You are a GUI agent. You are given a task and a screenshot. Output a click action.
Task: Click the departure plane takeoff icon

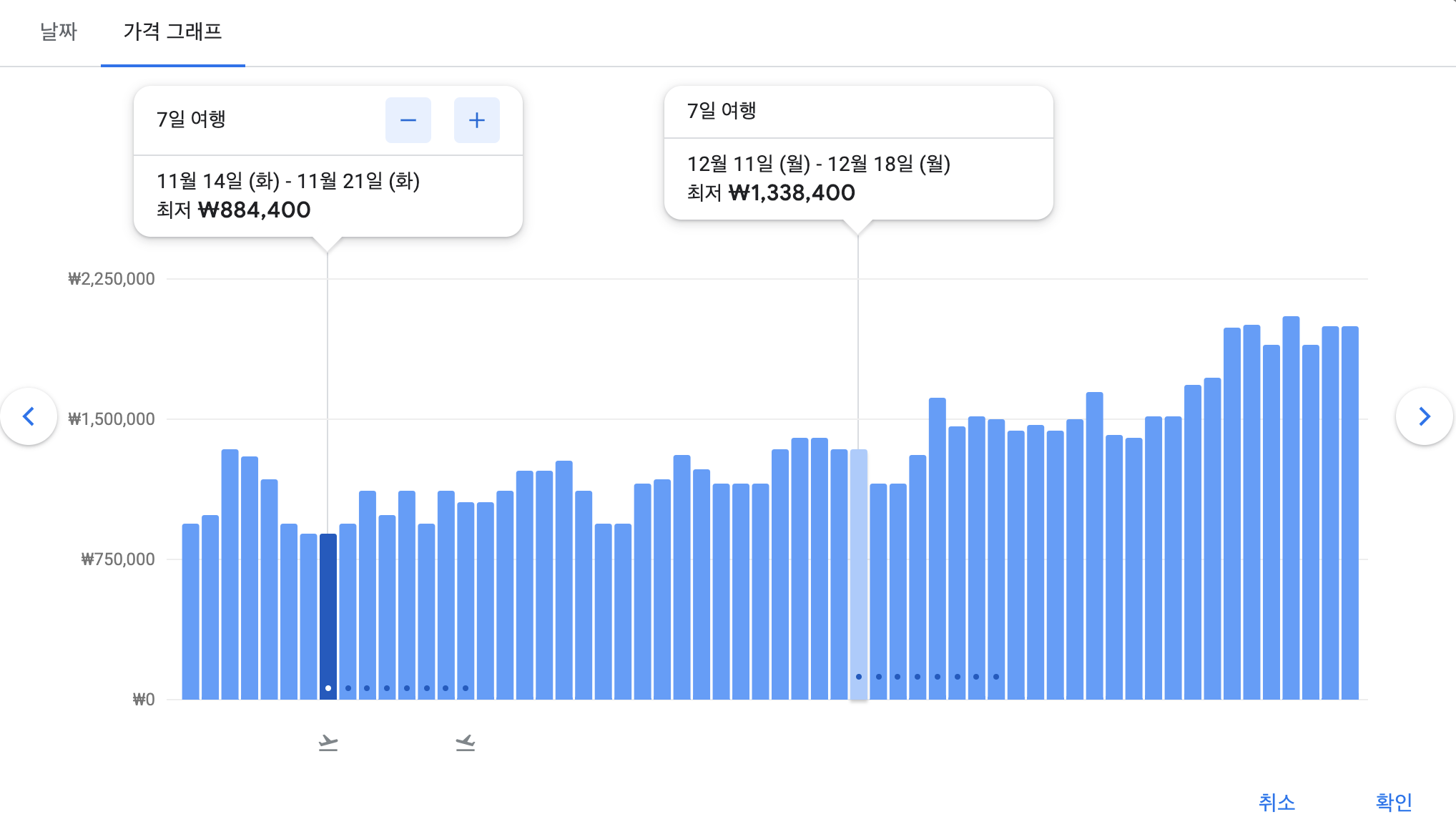328,743
